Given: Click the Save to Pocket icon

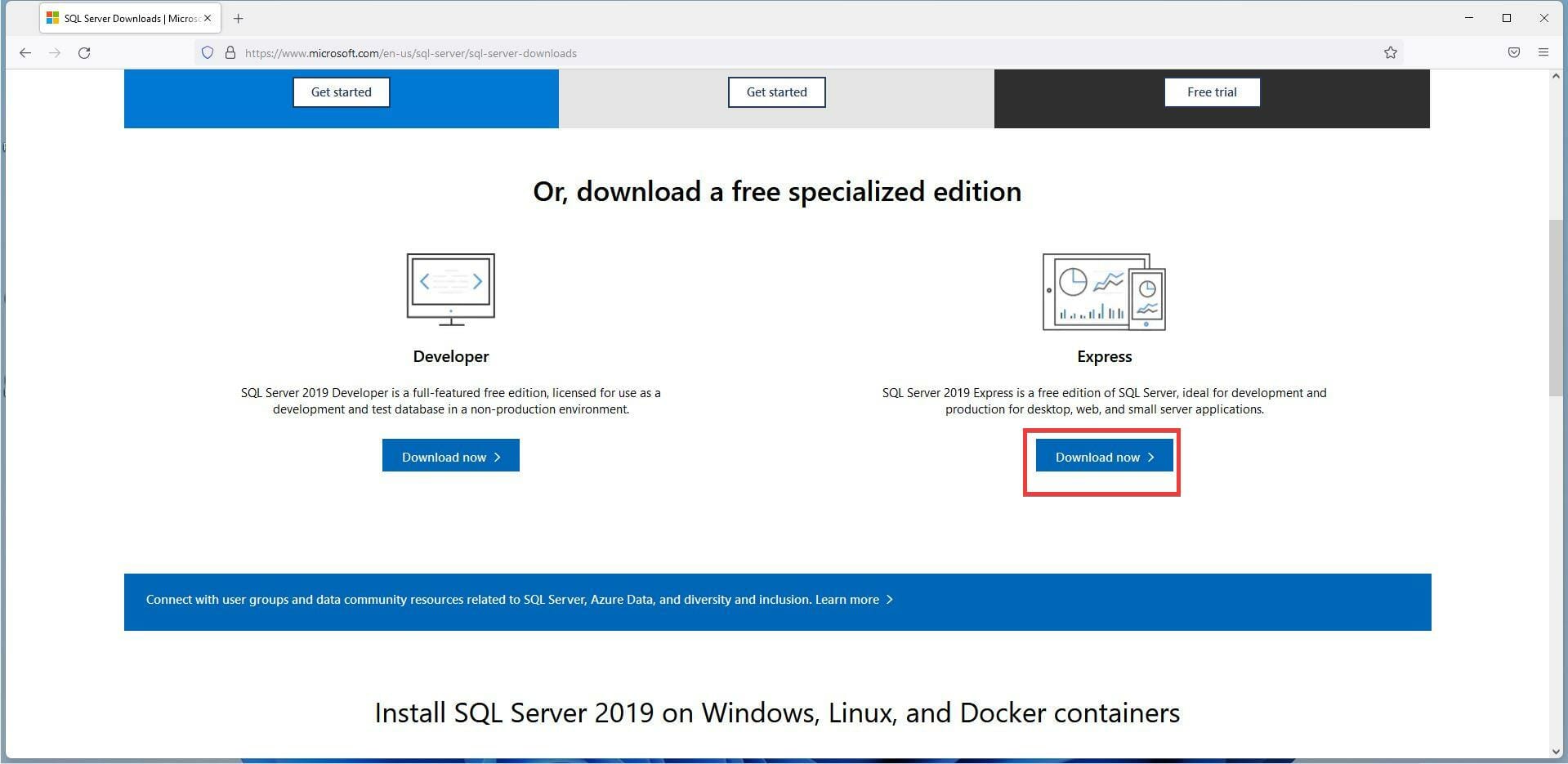Looking at the screenshot, I should click(1513, 52).
